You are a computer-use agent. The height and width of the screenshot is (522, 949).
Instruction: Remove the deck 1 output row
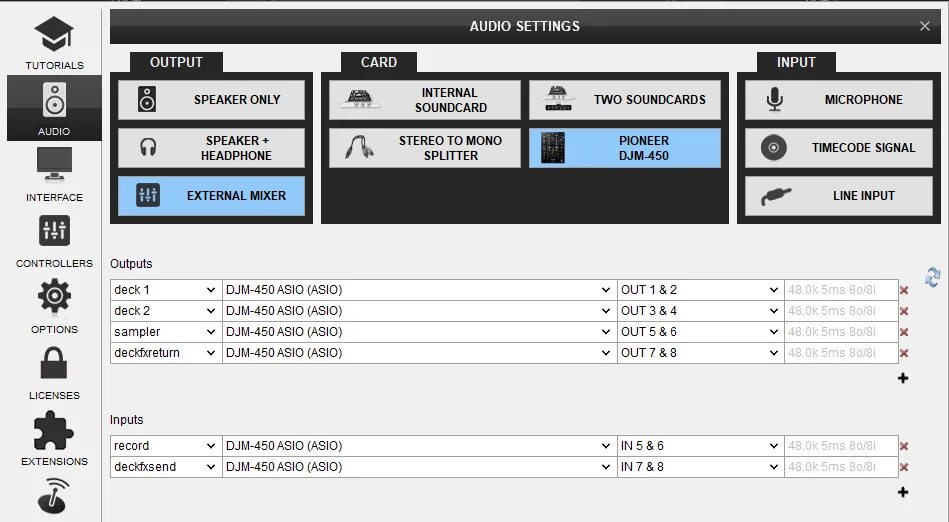[x=904, y=290]
